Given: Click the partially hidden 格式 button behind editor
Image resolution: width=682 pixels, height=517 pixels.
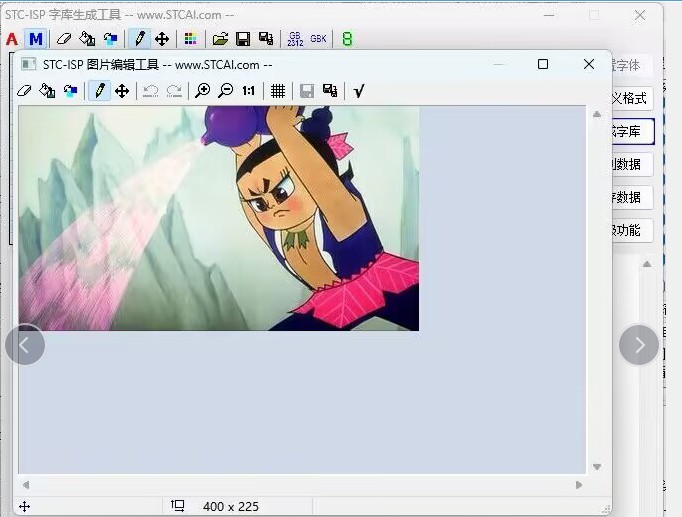Looking at the screenshot, I should click(632, 98).
